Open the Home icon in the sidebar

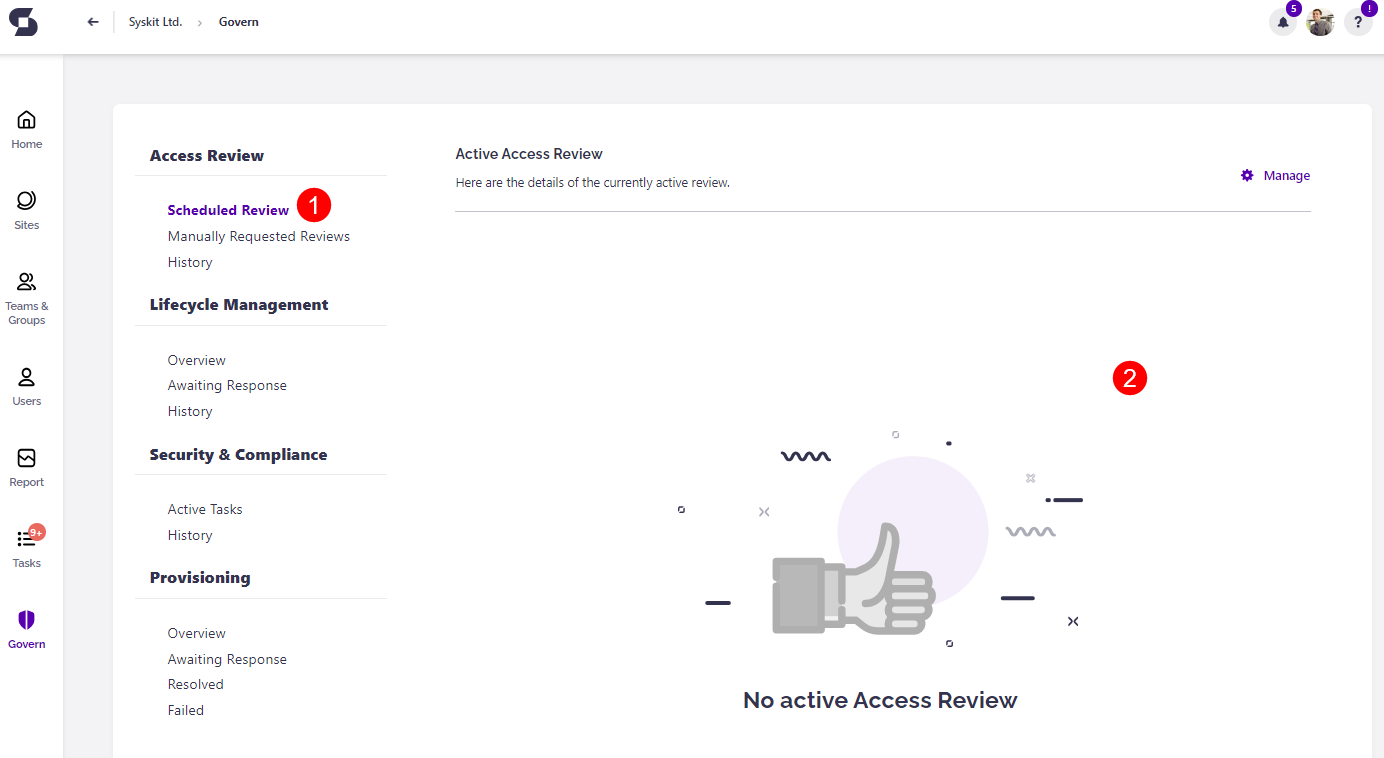26,127
